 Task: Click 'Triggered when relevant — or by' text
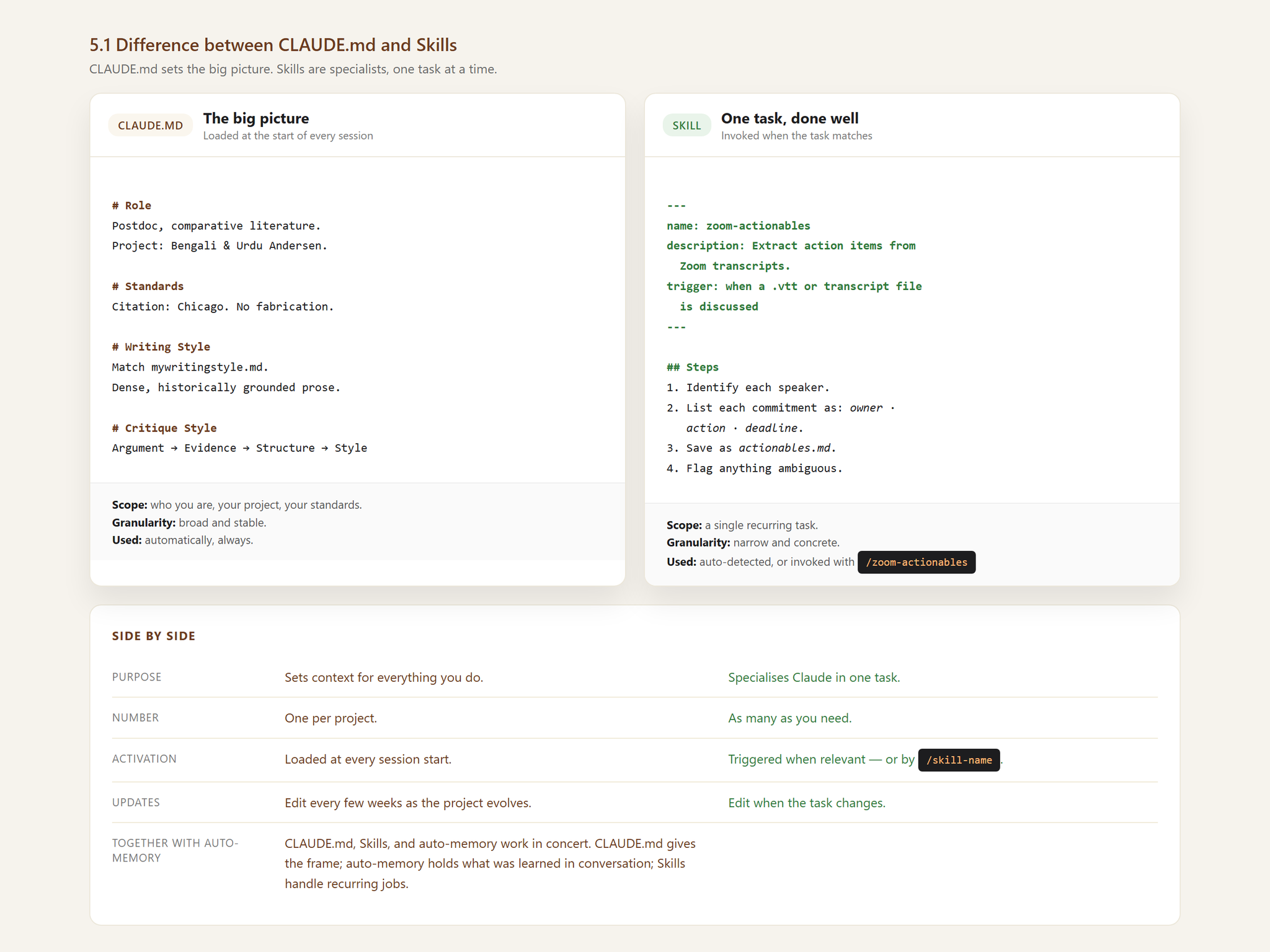pos(821,759)
